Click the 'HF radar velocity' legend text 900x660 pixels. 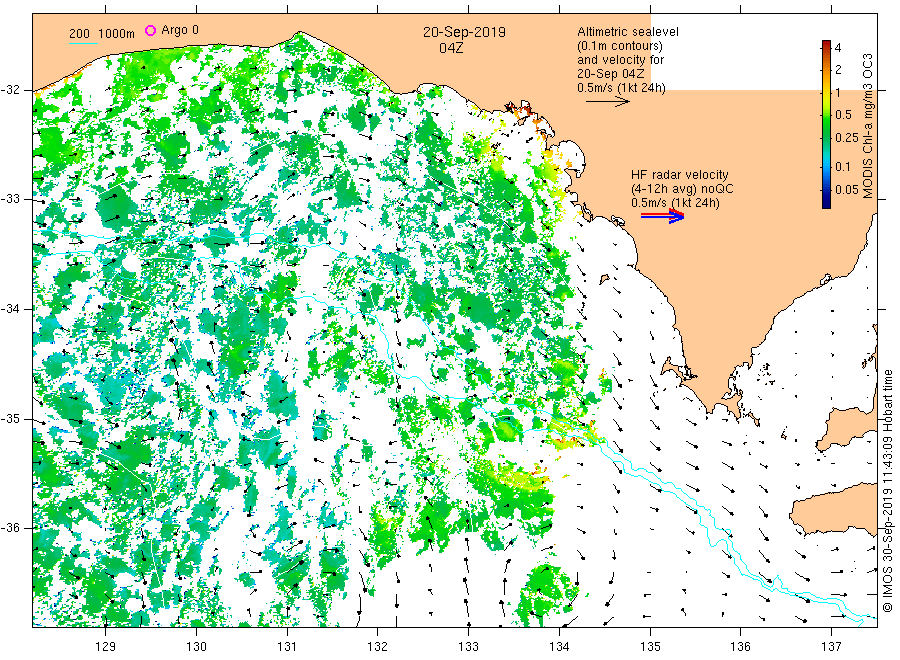[680, 175]
